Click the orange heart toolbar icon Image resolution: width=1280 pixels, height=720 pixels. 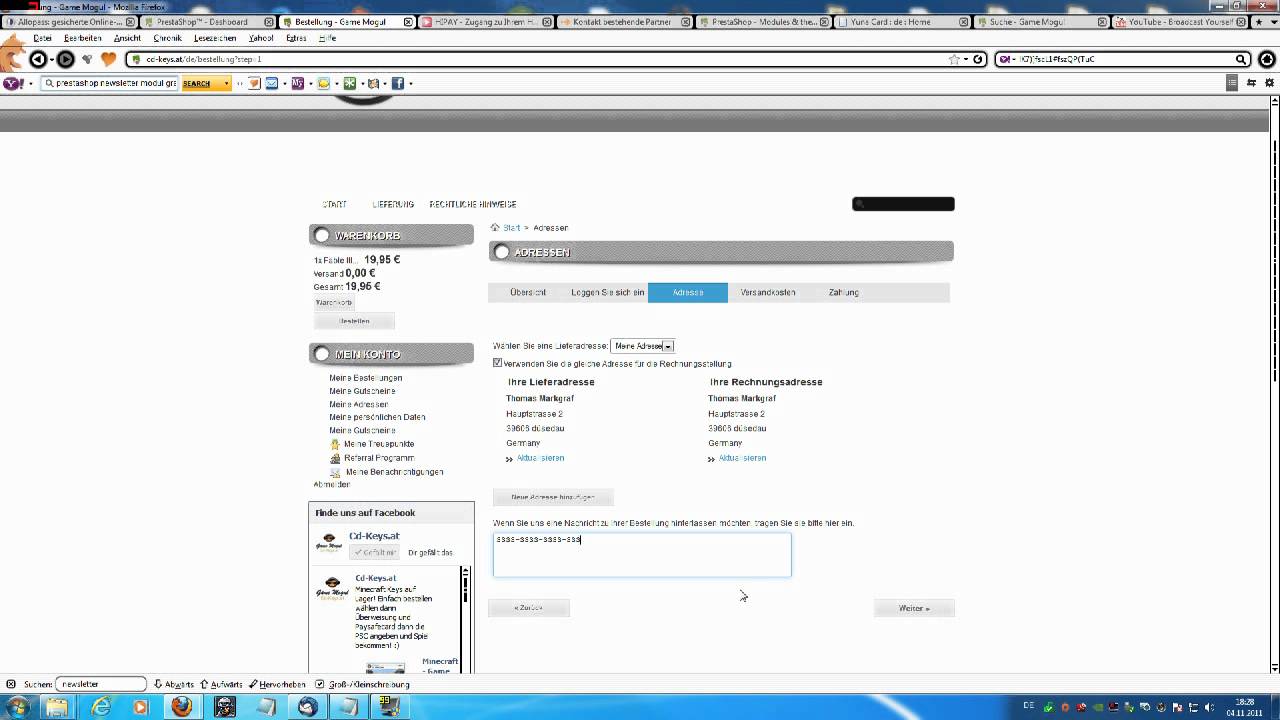pos(108,59)
